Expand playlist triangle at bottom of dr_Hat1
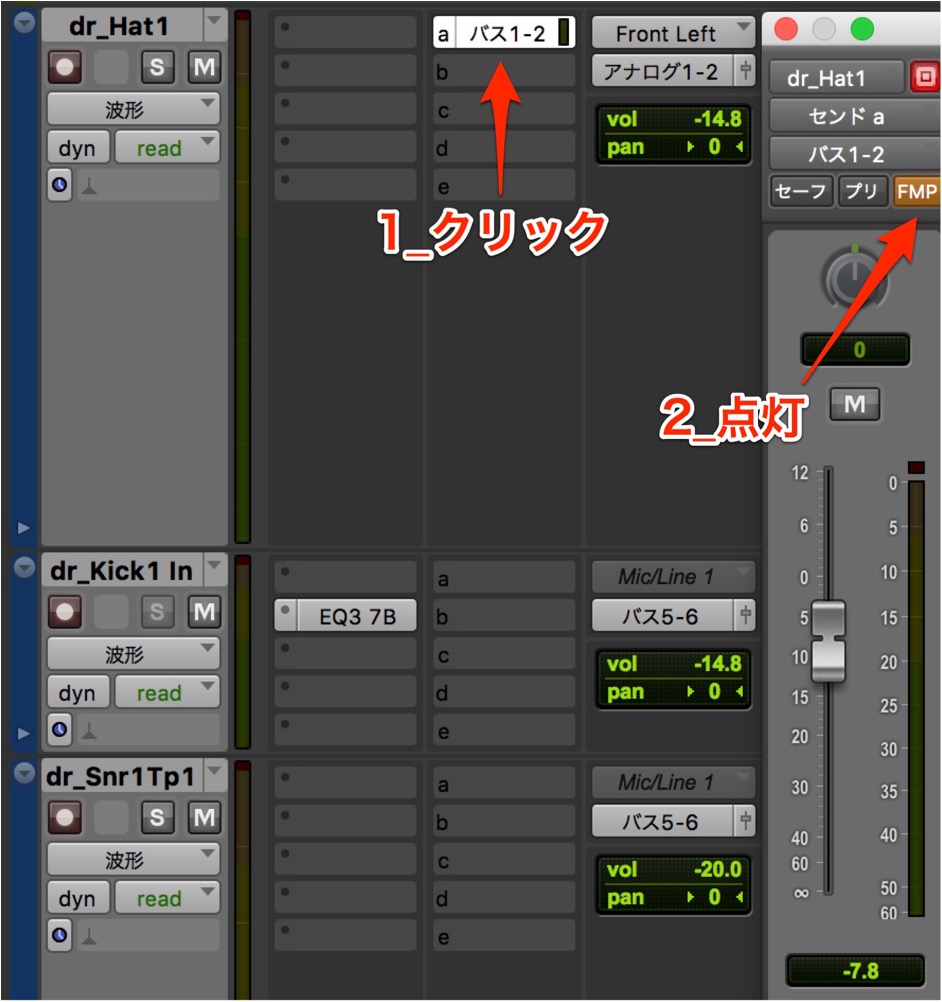This screenshot has width=942, height=1002. tap(23, 528)
